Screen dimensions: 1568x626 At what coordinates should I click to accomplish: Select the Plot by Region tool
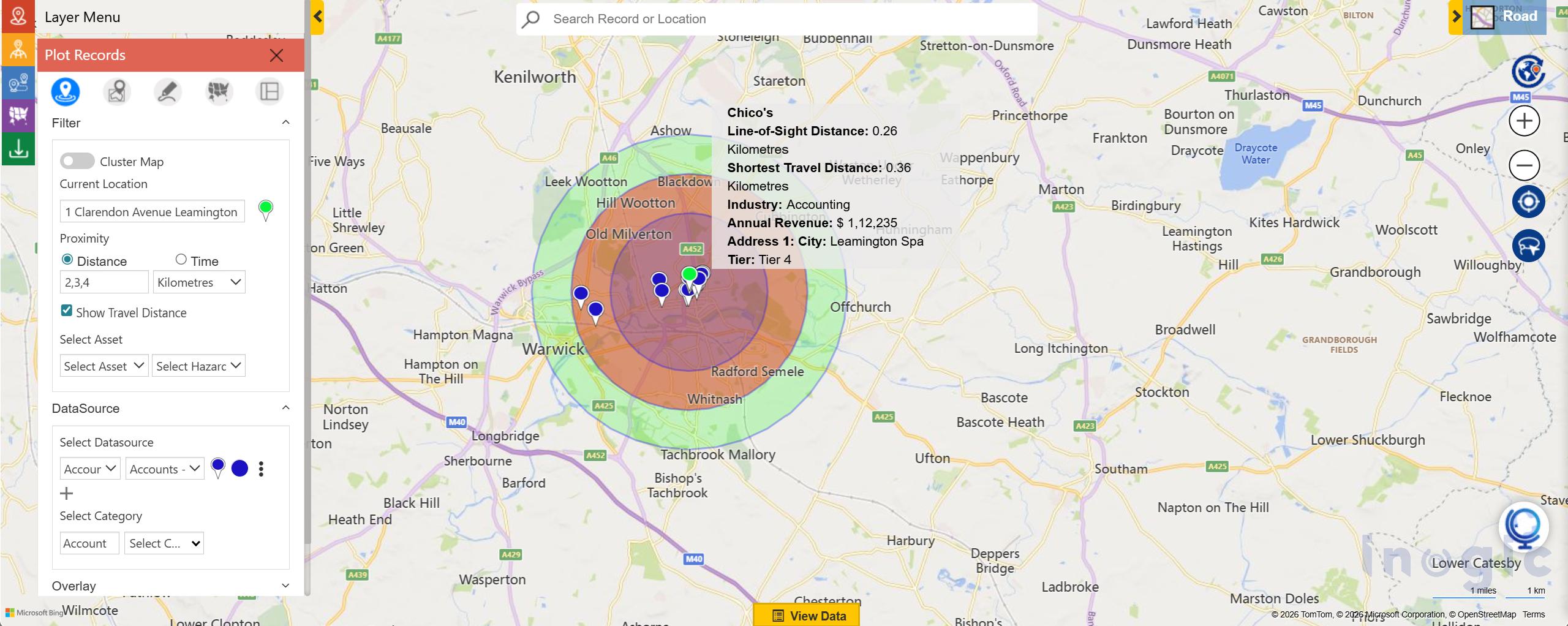[x=116, y=92]
